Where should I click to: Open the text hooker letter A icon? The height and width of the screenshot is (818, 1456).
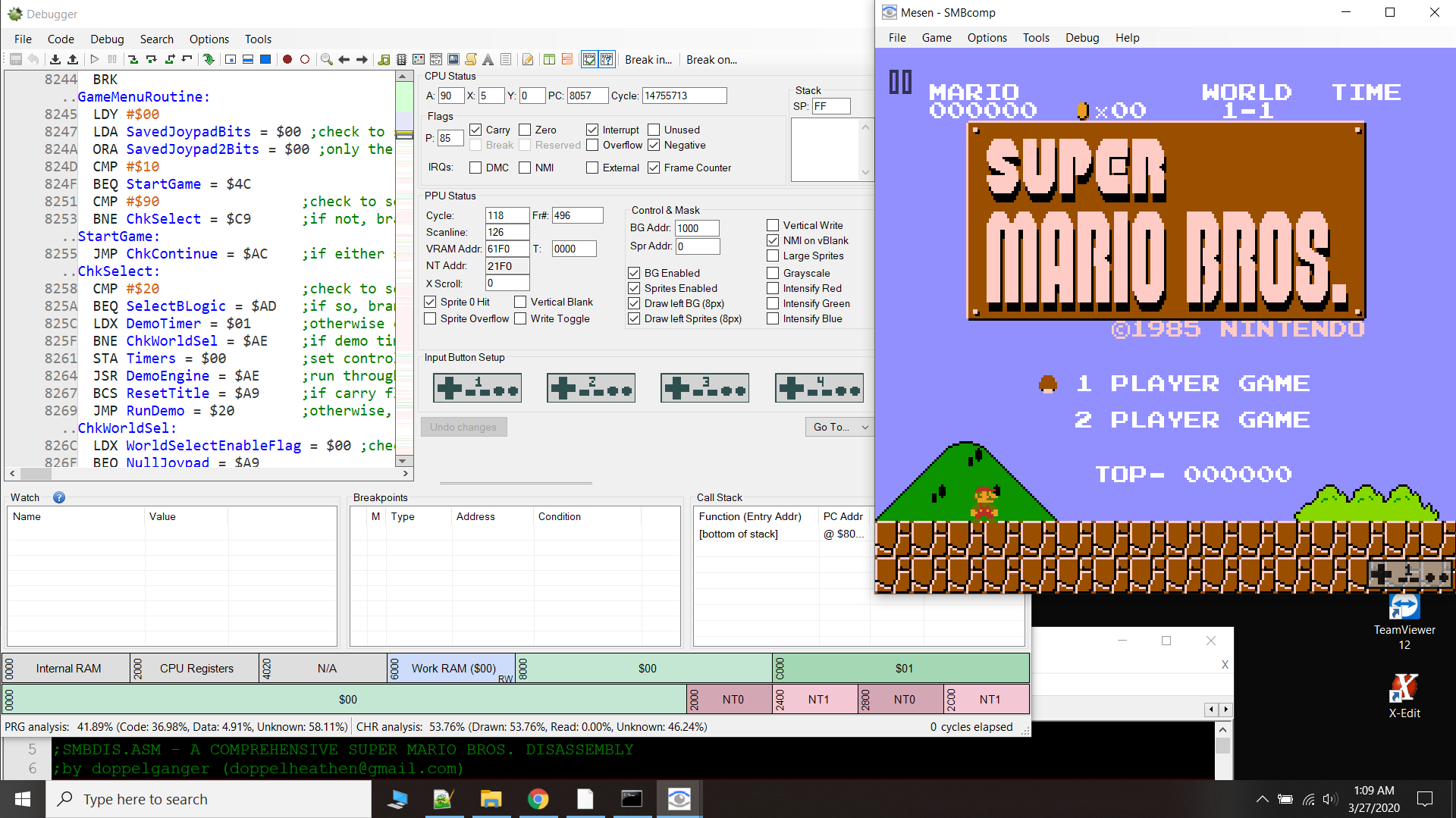488,59
